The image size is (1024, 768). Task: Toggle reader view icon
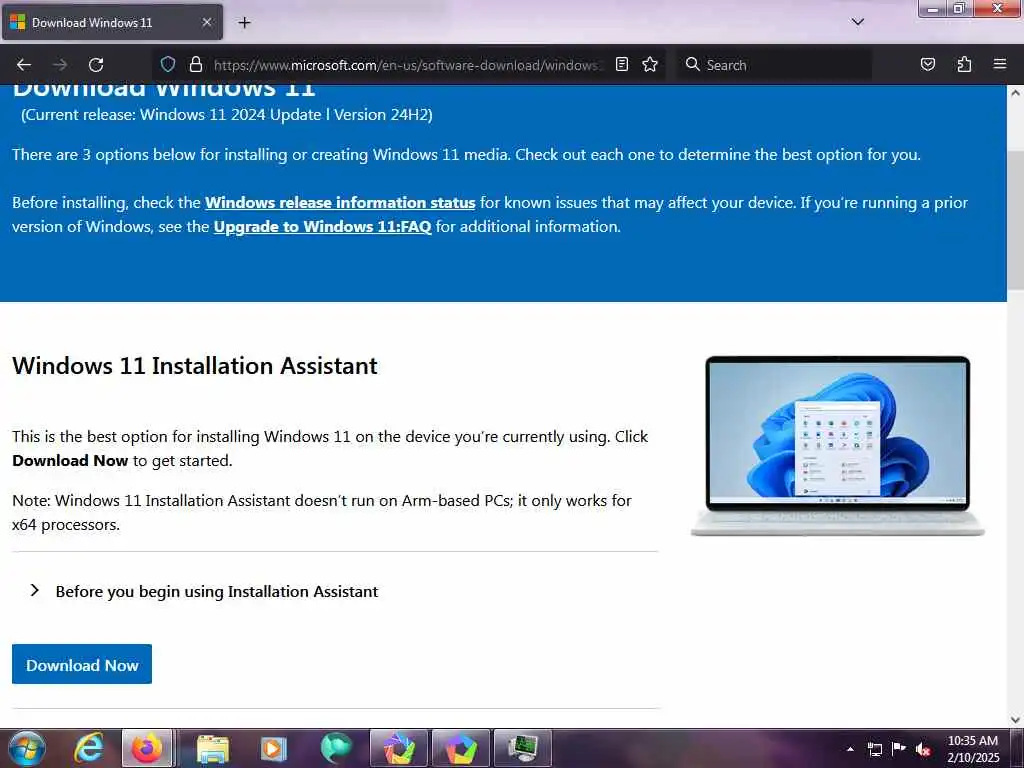pyautogui.click(x=622, y=65)
